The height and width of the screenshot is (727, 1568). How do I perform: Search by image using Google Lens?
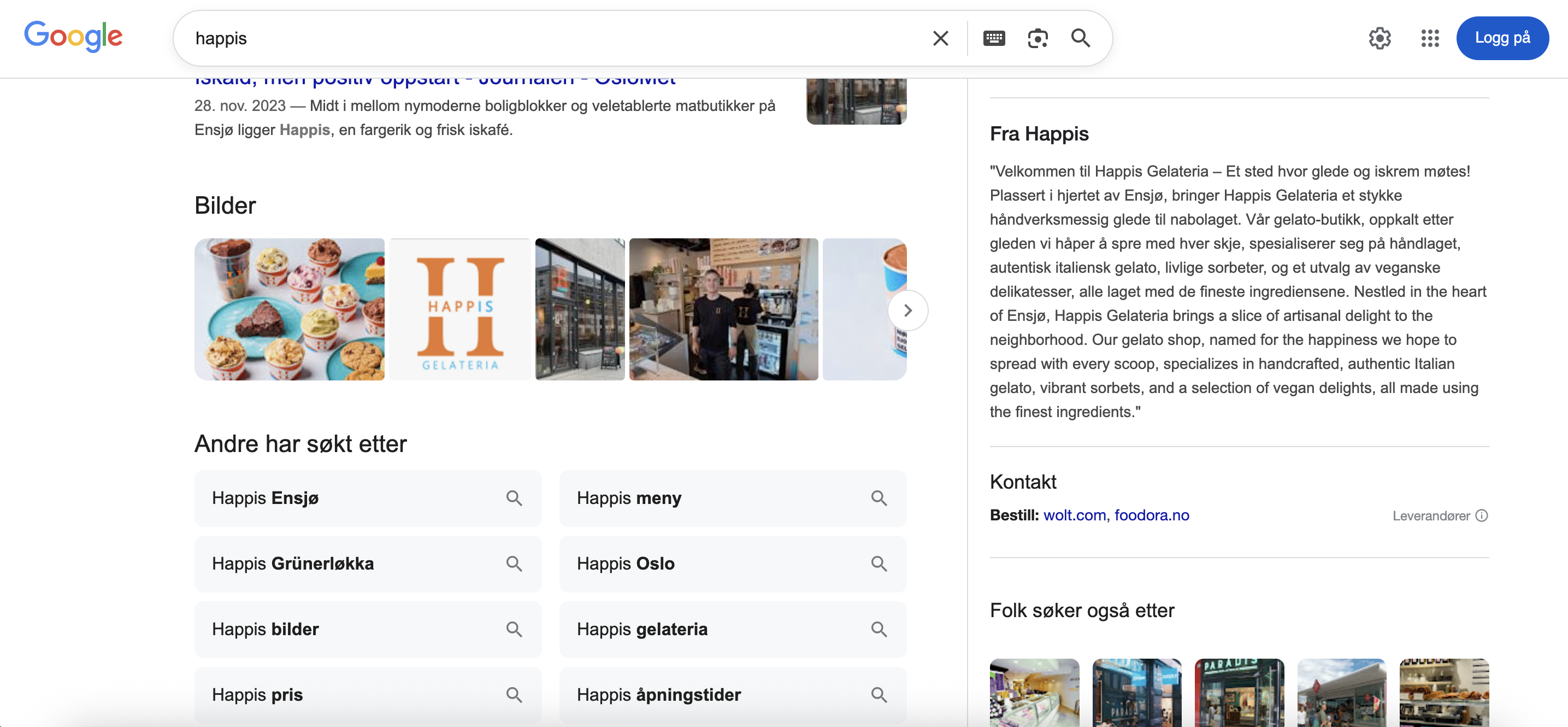click(x=1038, y=38)
